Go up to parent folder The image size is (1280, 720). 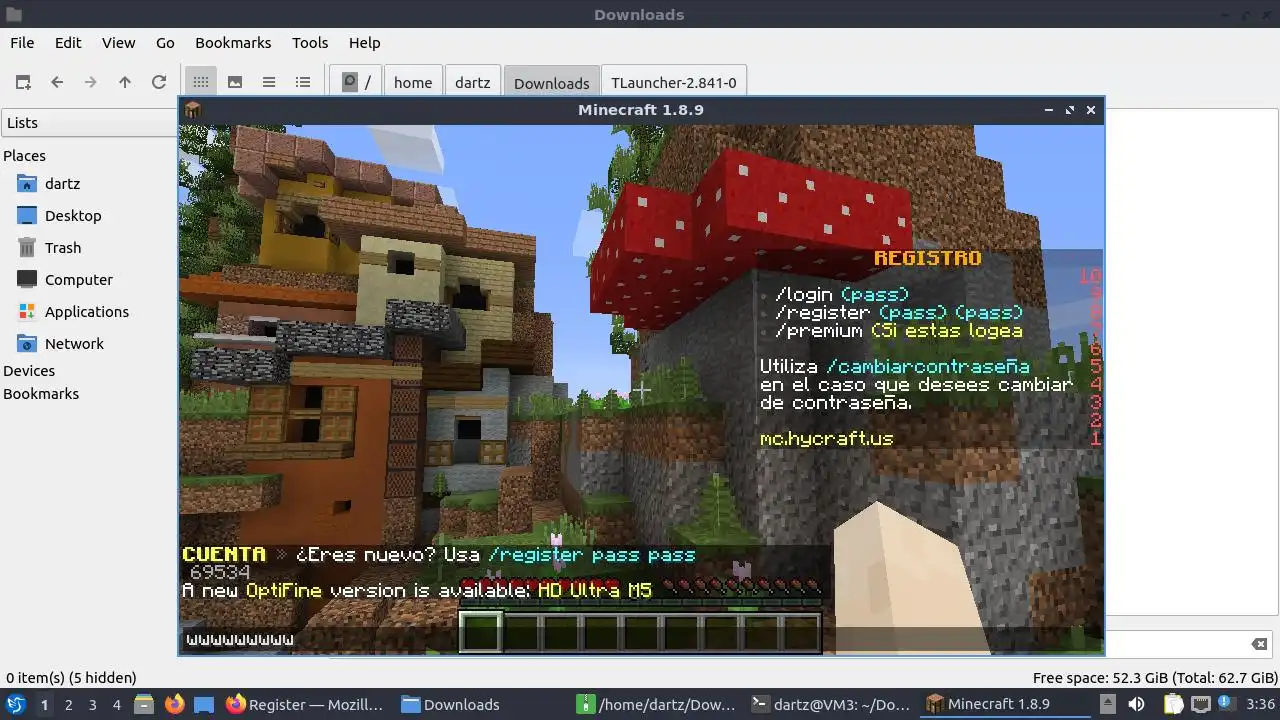click(125, 82)
